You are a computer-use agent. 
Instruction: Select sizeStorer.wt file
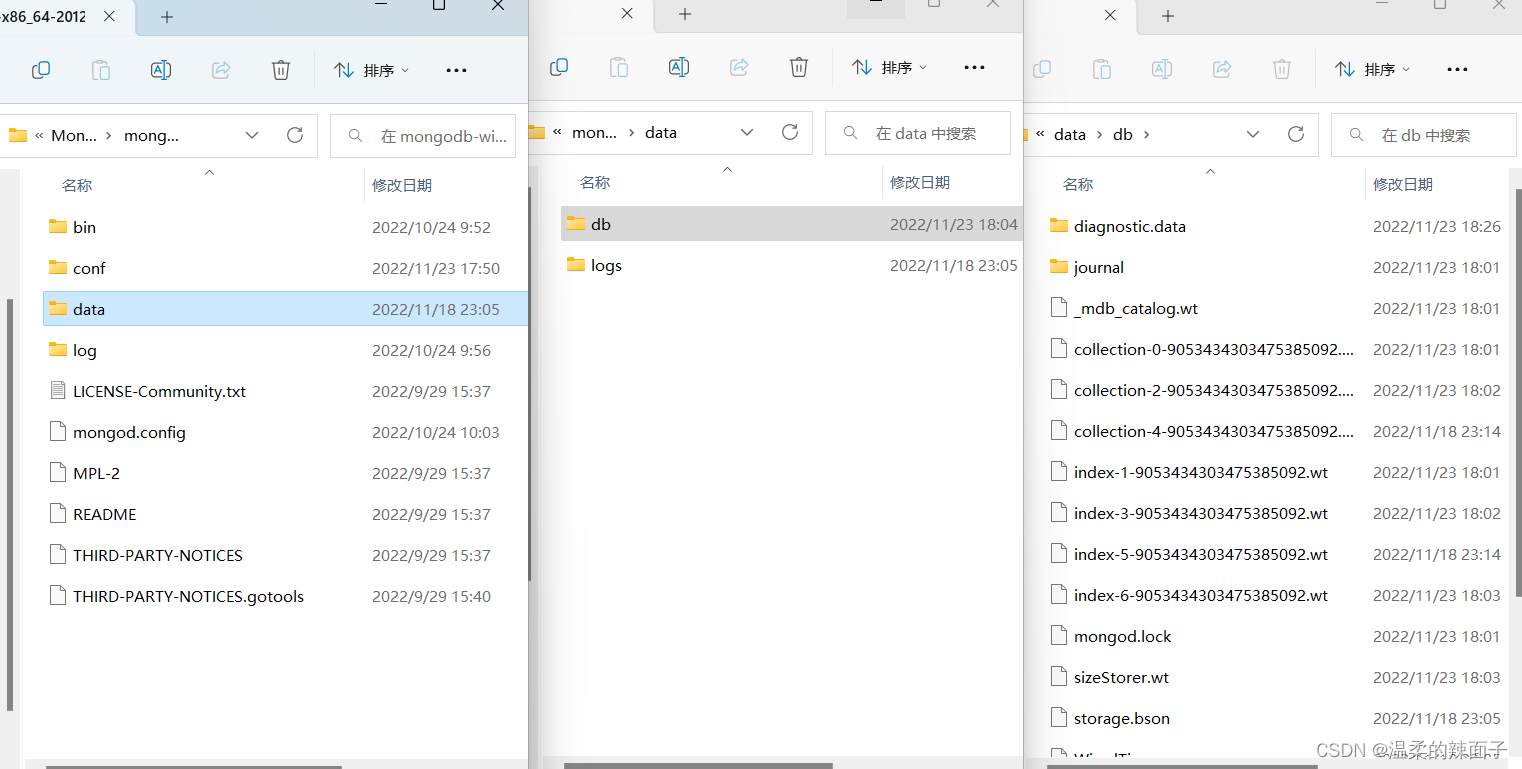pyautogui.click(x=1276, y=677)
